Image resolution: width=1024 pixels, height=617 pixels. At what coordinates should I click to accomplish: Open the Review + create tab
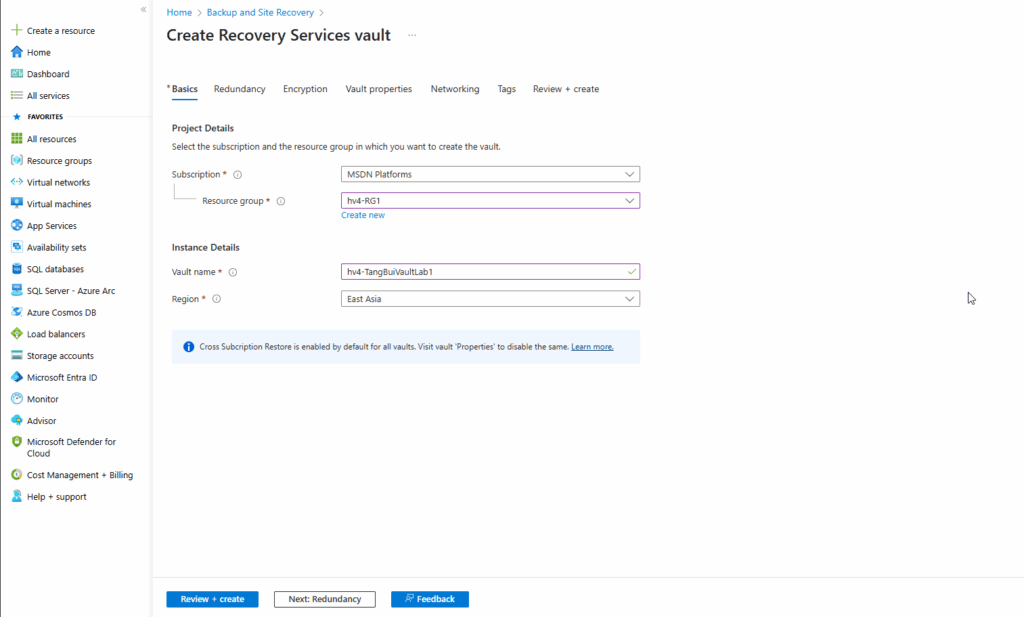[x=566, y=89]
